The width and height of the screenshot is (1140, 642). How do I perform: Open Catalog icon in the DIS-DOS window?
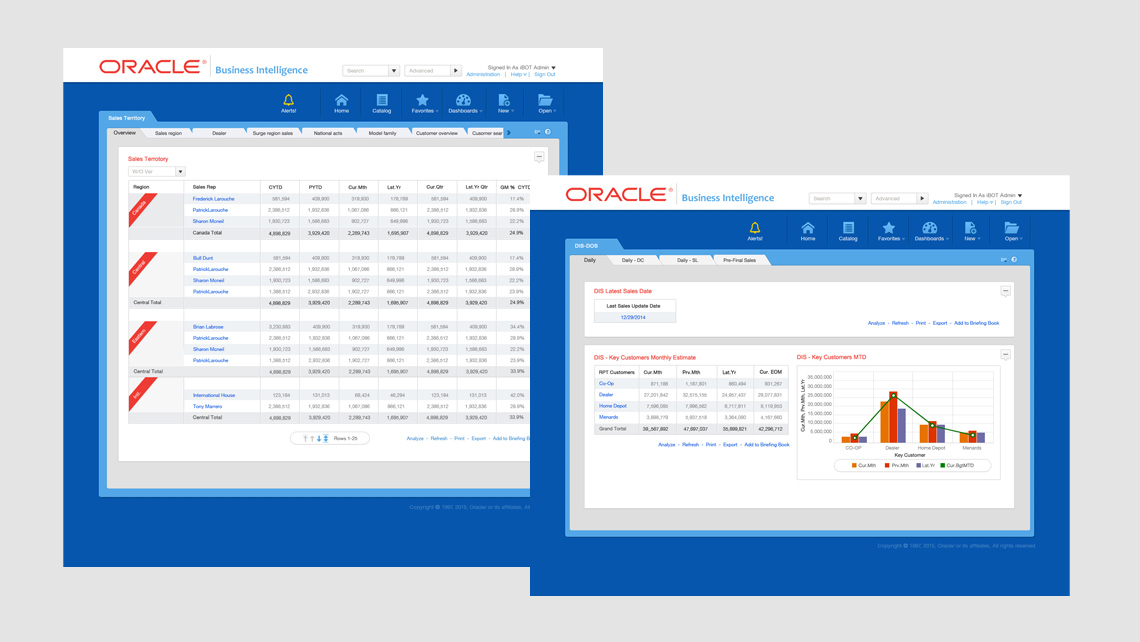click(x=848, y=230)
